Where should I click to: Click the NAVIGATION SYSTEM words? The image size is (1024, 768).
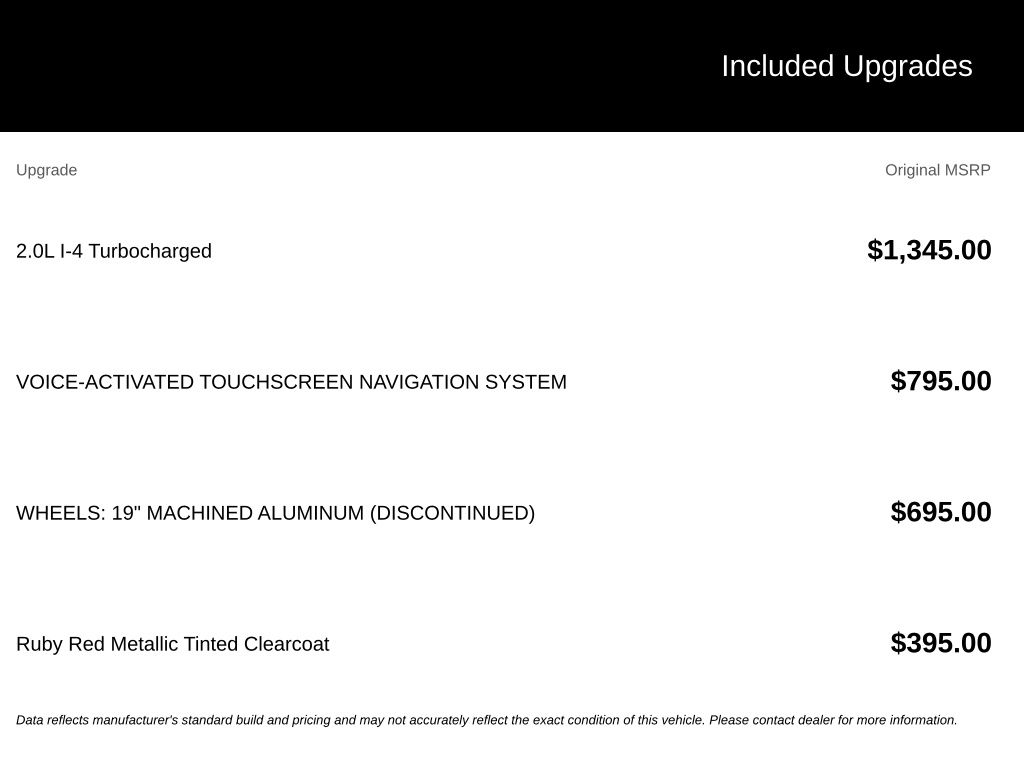click(x=463, y=382)
